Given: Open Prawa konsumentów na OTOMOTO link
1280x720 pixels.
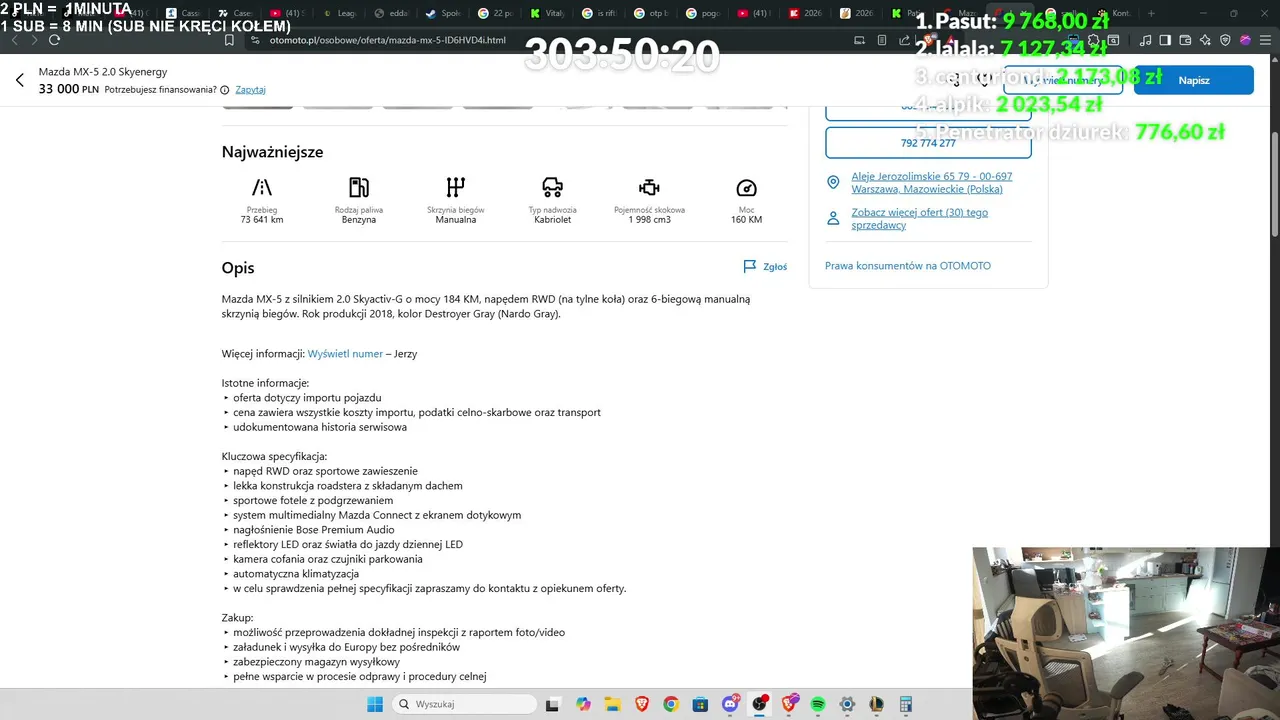Looking at the screenshot, I should (x=908, y=266).
